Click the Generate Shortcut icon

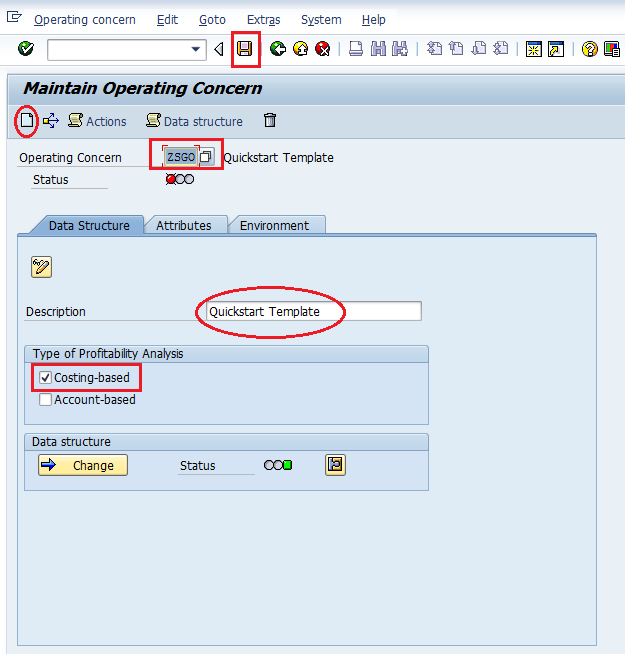coord(556,49)
